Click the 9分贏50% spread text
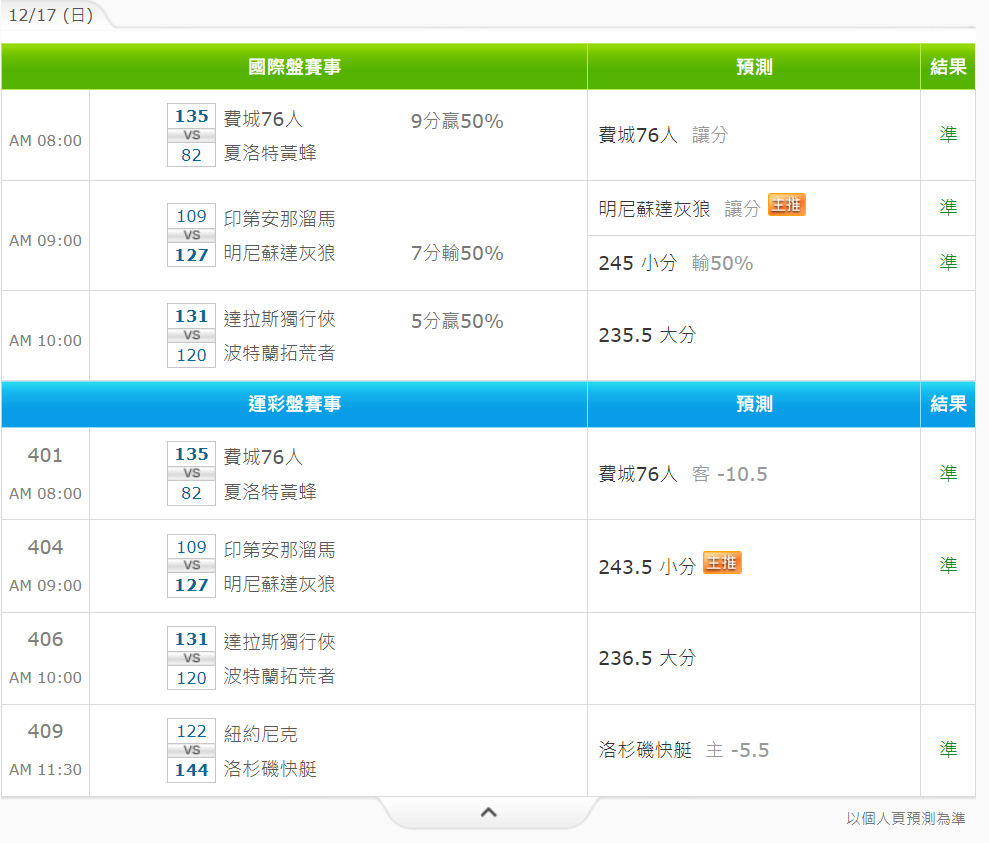Viewport: 989px width, 843px height. coord(457,121)
